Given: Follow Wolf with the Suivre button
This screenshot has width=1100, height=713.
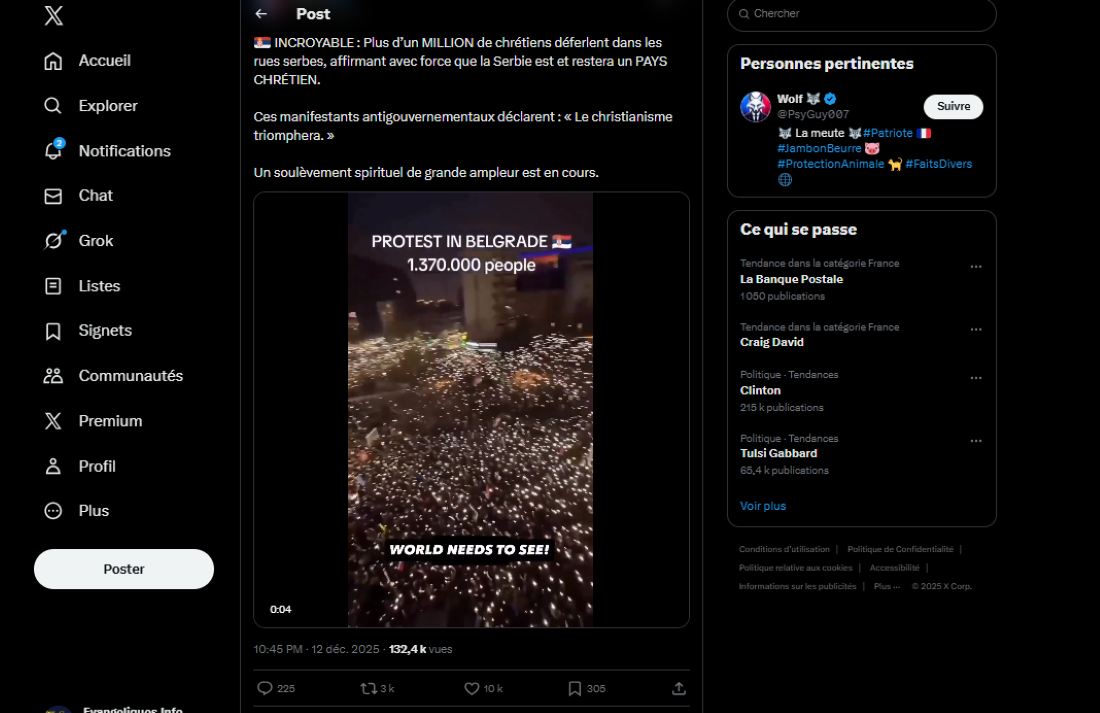Looking at the screenshot, I should point(953,107).
